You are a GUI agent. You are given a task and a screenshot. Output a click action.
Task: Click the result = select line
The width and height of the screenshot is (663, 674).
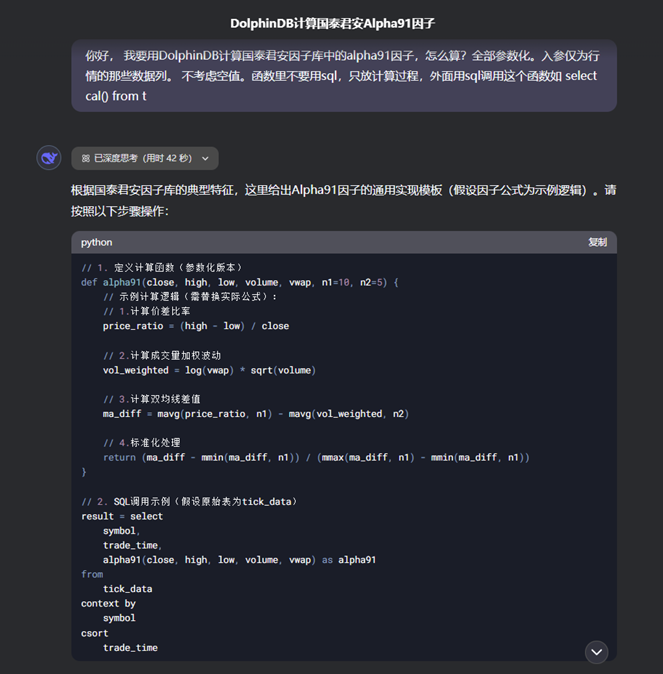(x=122, y=516)
